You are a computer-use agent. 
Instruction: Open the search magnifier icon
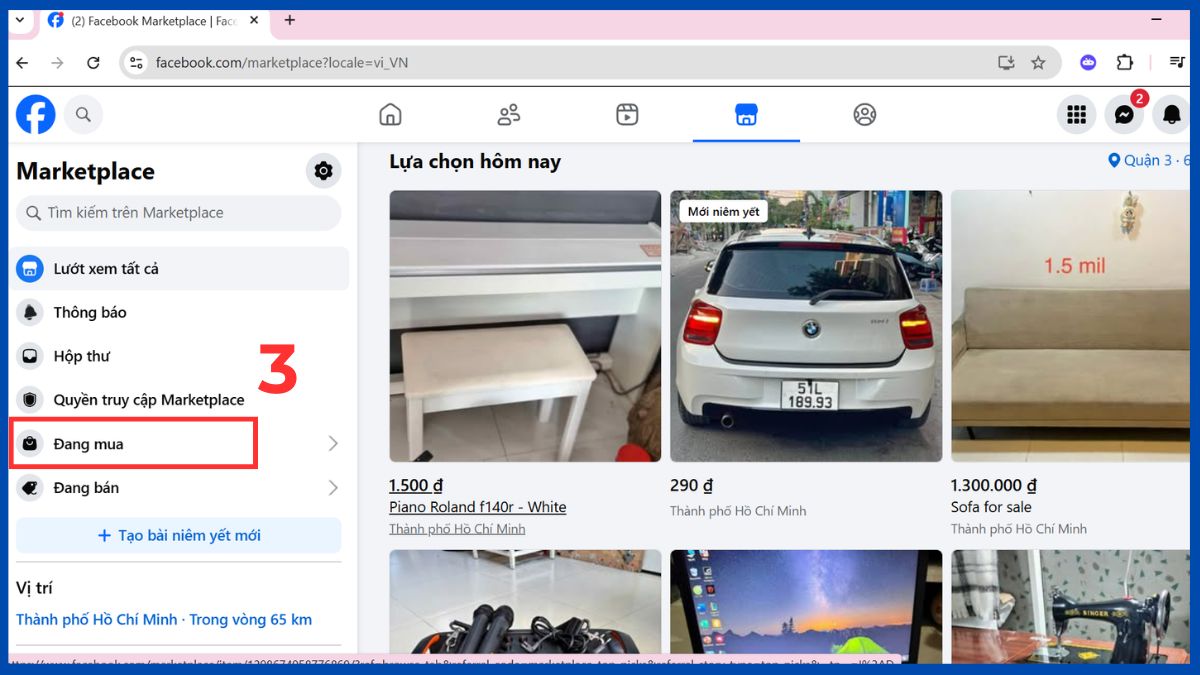83,114
